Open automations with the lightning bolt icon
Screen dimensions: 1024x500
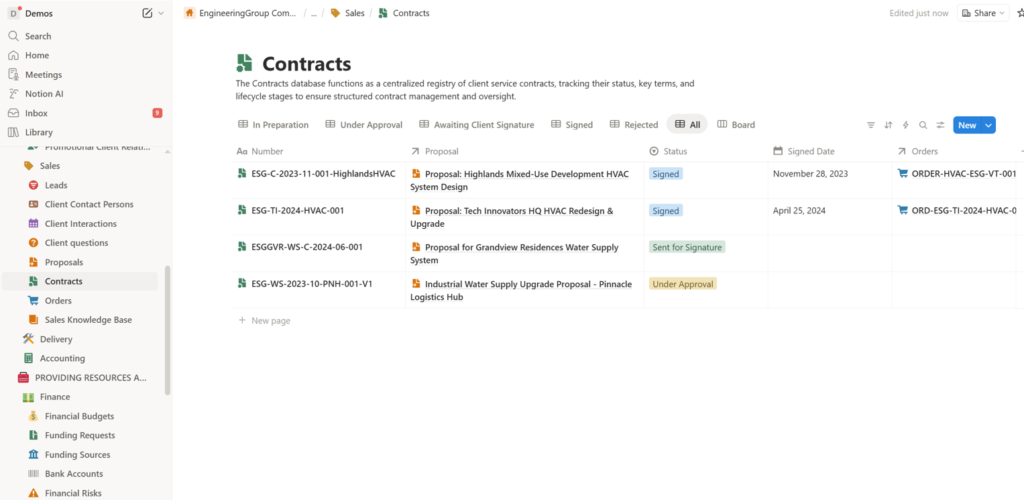pyautogui.click(x=905, y=125)
